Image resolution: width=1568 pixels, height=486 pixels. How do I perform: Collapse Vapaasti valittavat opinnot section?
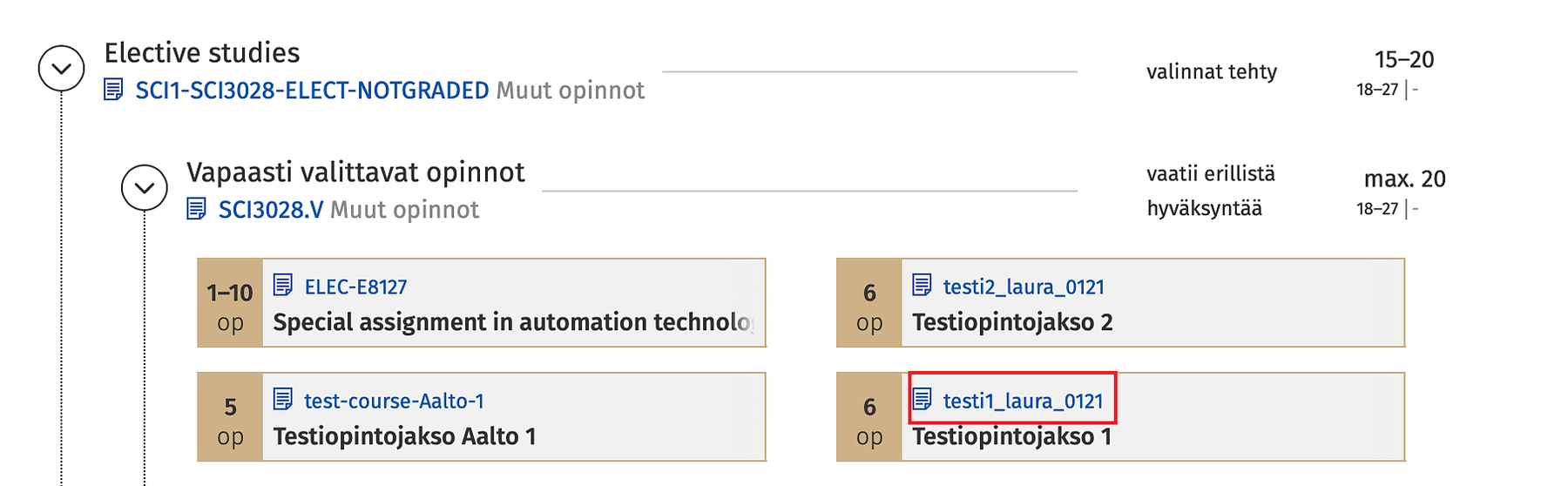pyautogui.click(x=145, y=187)
